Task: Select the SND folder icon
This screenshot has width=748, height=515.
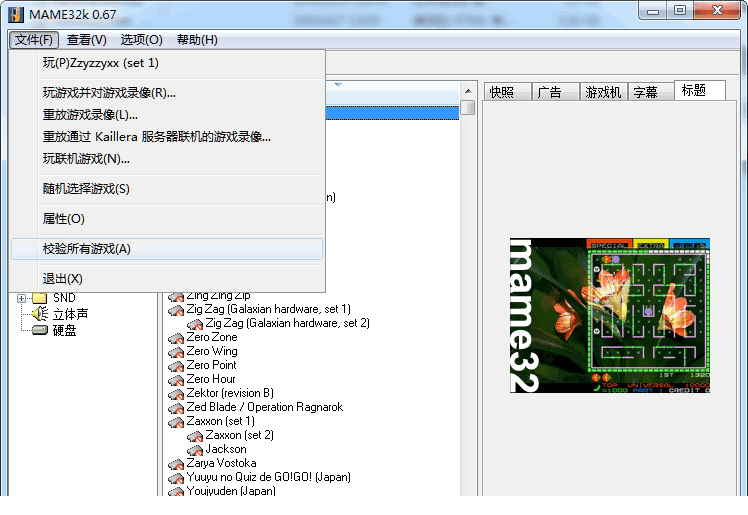Action: (x=40, y=298)
